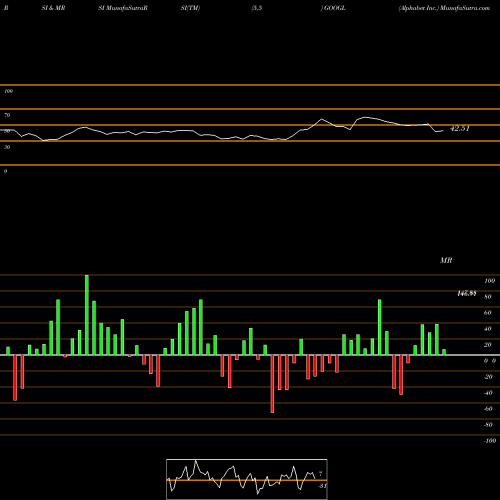
Task: Click the longest red bar in the MR histogram
Action: click(272, 384)
